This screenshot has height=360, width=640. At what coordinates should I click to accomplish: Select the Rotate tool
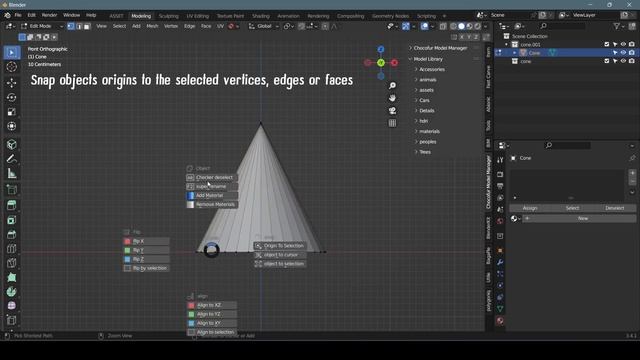click(11, 97)
